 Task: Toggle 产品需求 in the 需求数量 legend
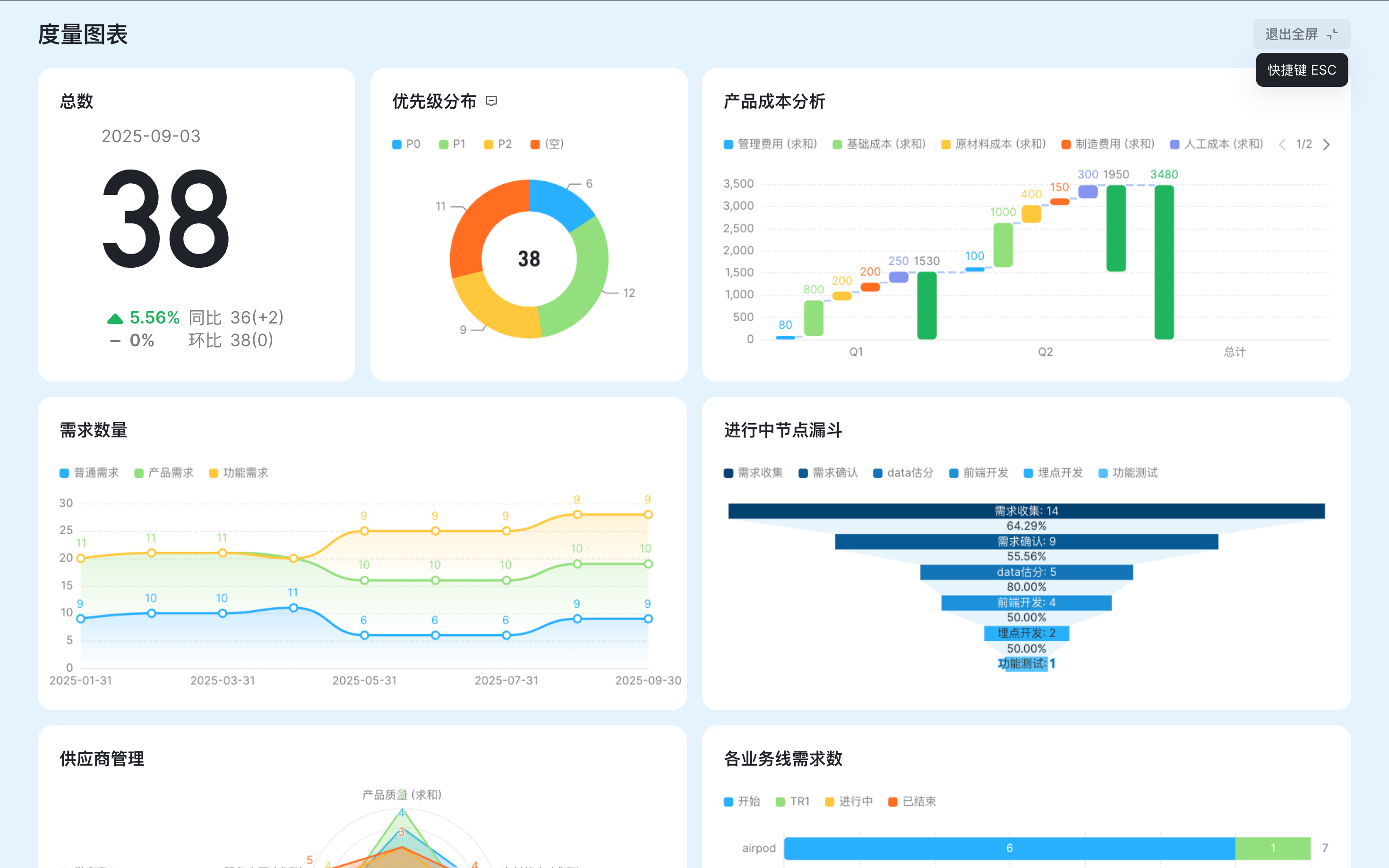pos(163,473)
